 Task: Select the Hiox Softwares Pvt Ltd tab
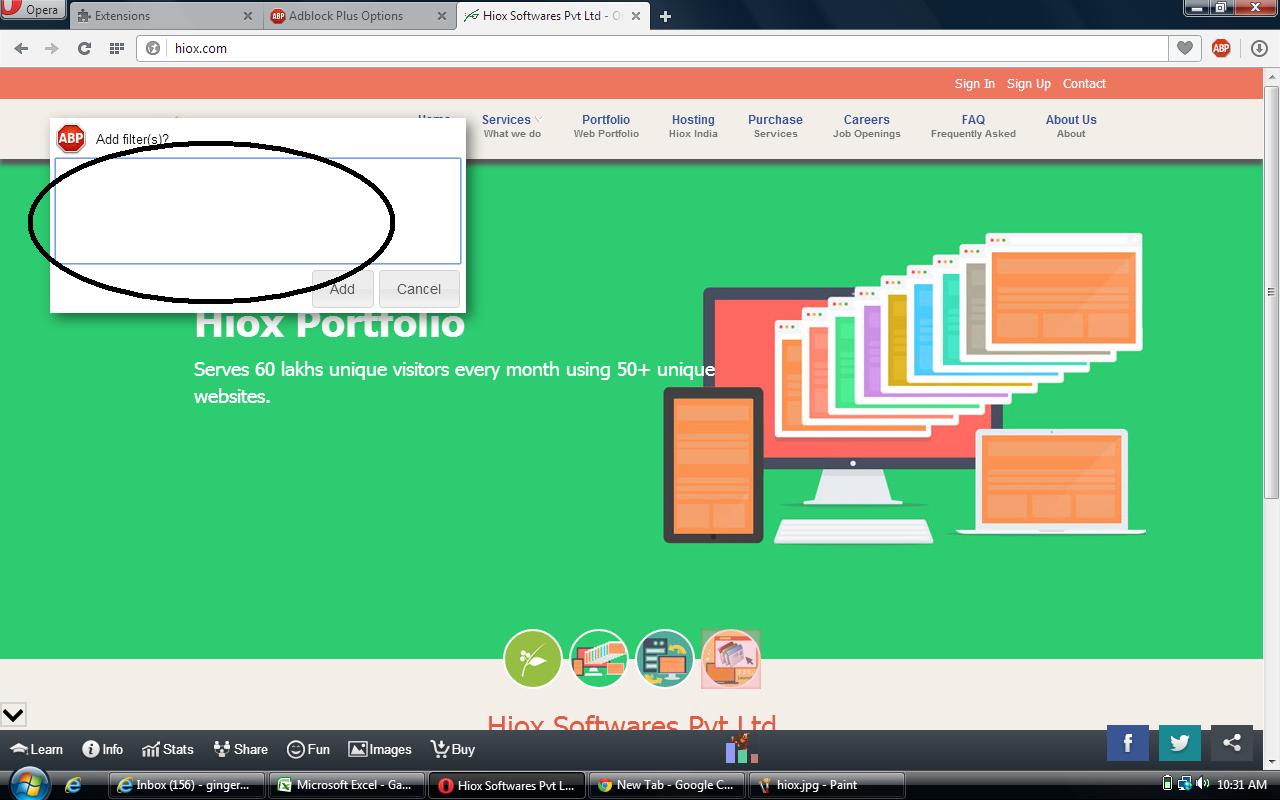pos(552,16)
